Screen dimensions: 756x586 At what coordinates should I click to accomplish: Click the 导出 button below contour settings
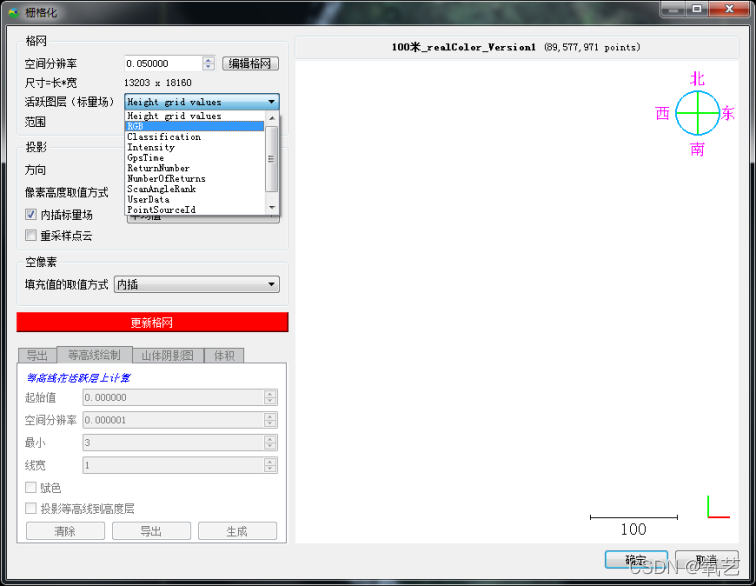pos(151,531)
